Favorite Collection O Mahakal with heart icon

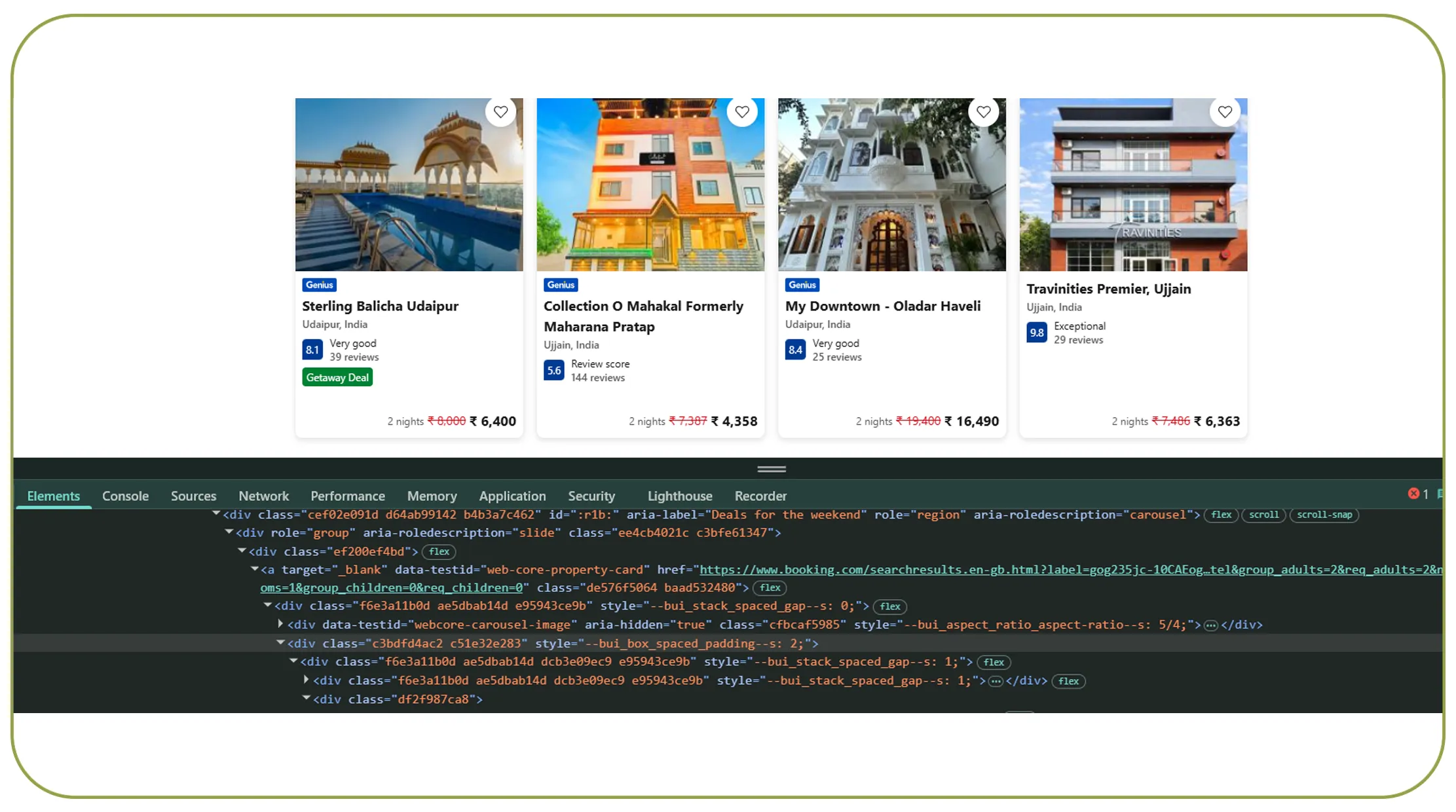(x=742, y=112)
